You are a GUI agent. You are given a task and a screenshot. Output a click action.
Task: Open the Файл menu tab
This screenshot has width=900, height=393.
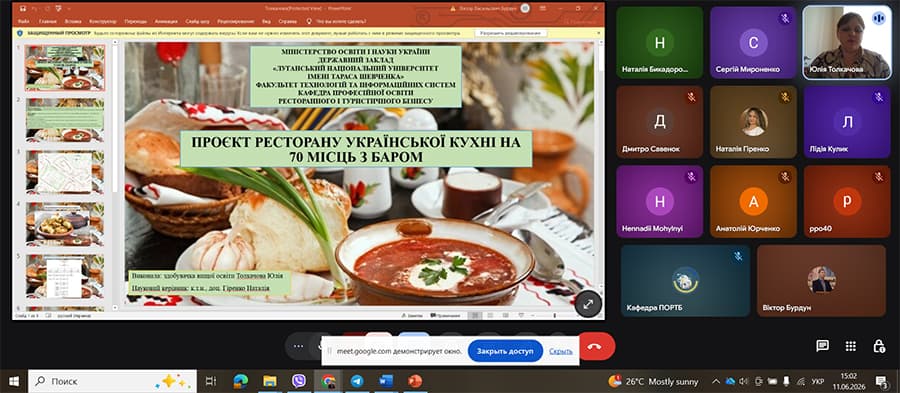24,21
